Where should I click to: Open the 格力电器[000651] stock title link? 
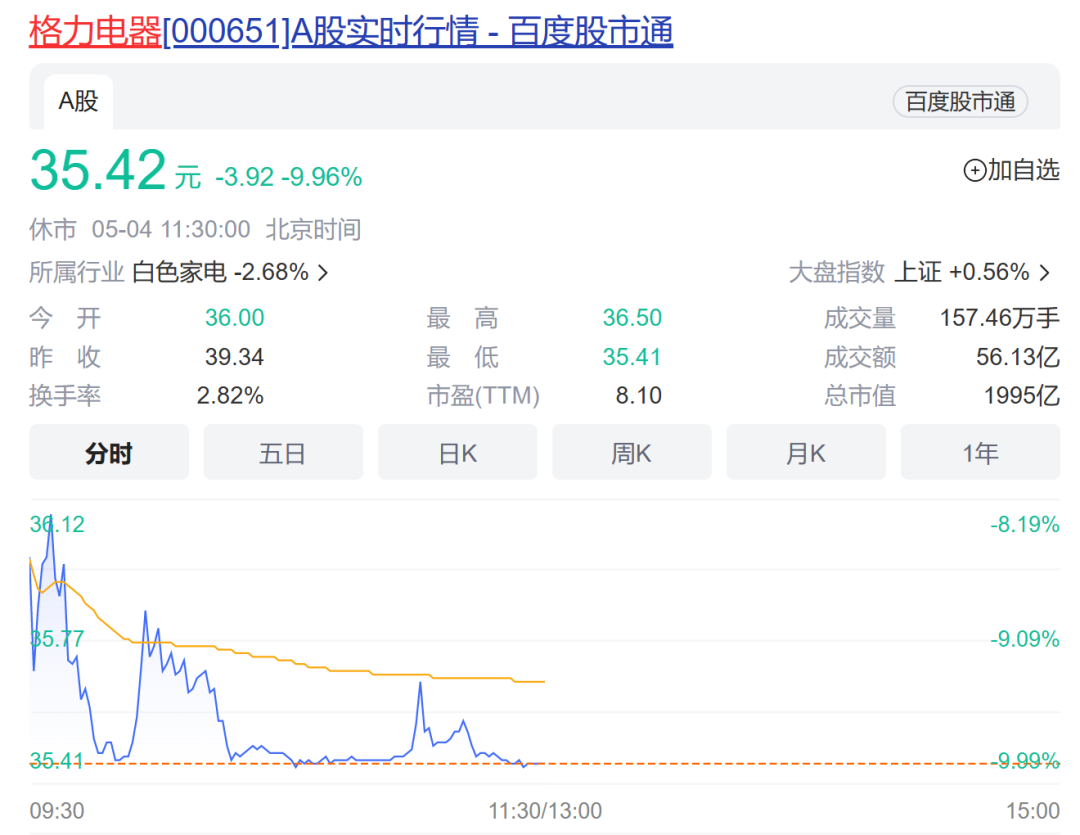(x=351, y=32)
